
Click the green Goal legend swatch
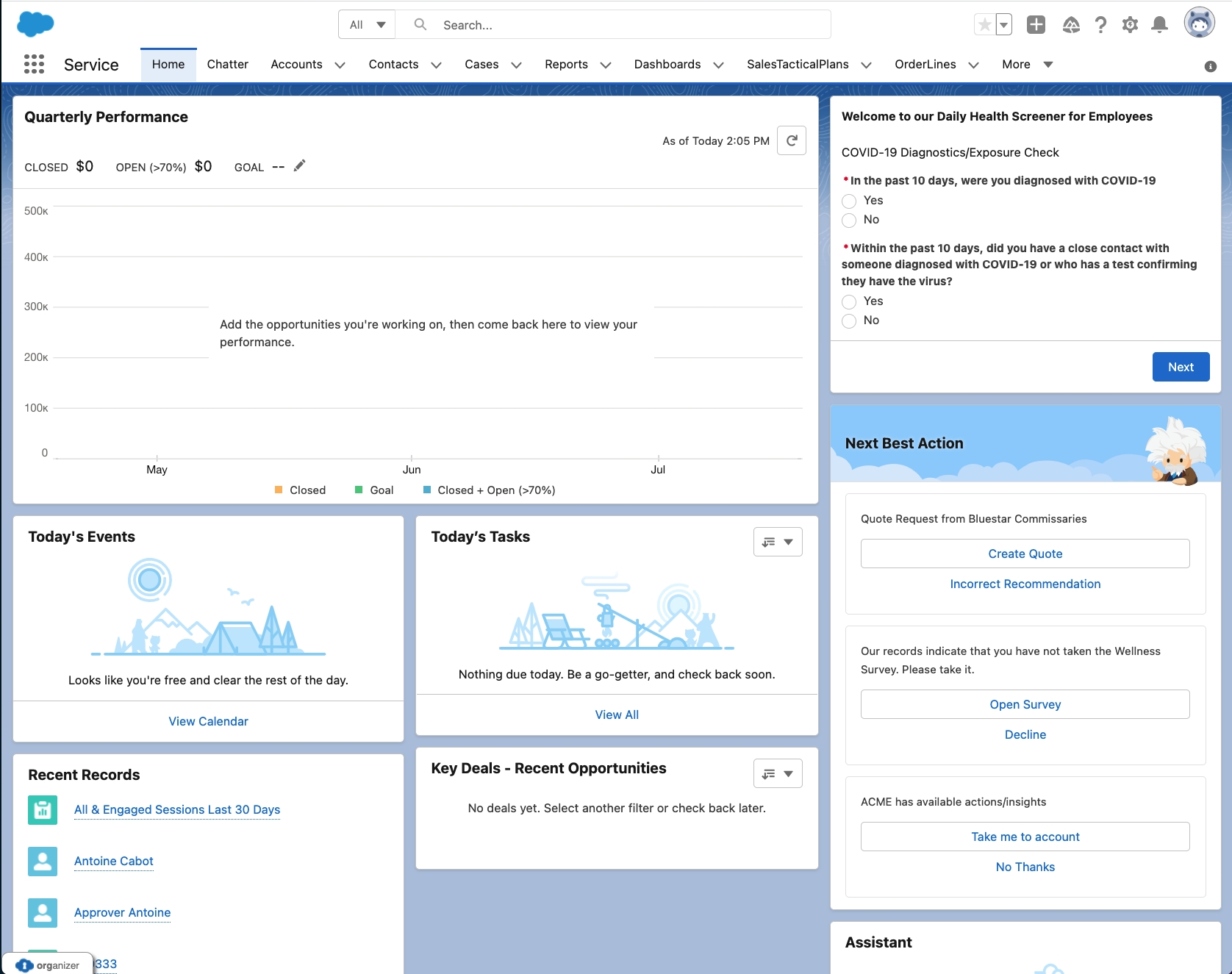click(x=359, y=490)
